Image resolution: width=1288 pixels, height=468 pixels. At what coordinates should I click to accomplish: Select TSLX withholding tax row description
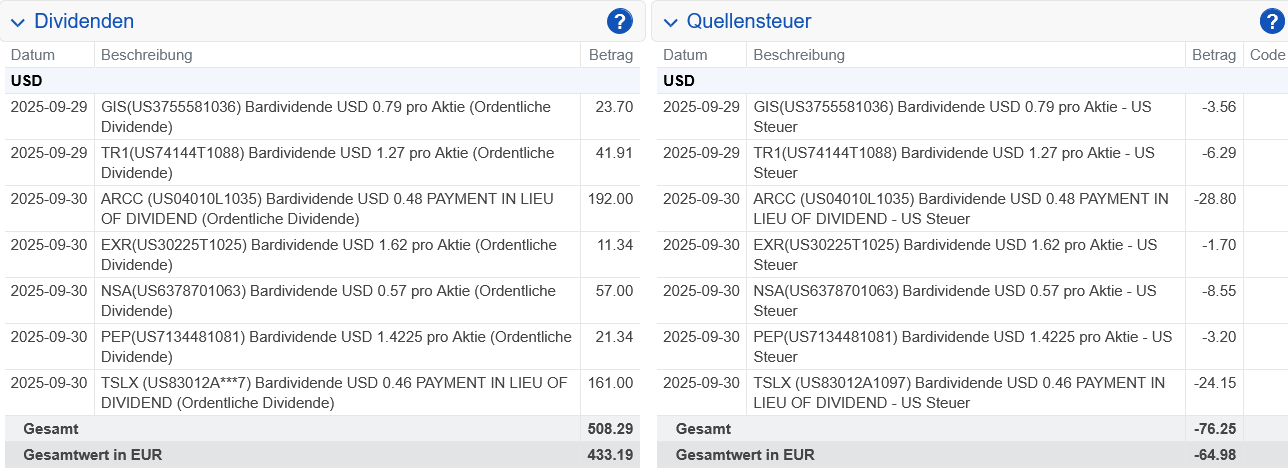click(960, 393)
